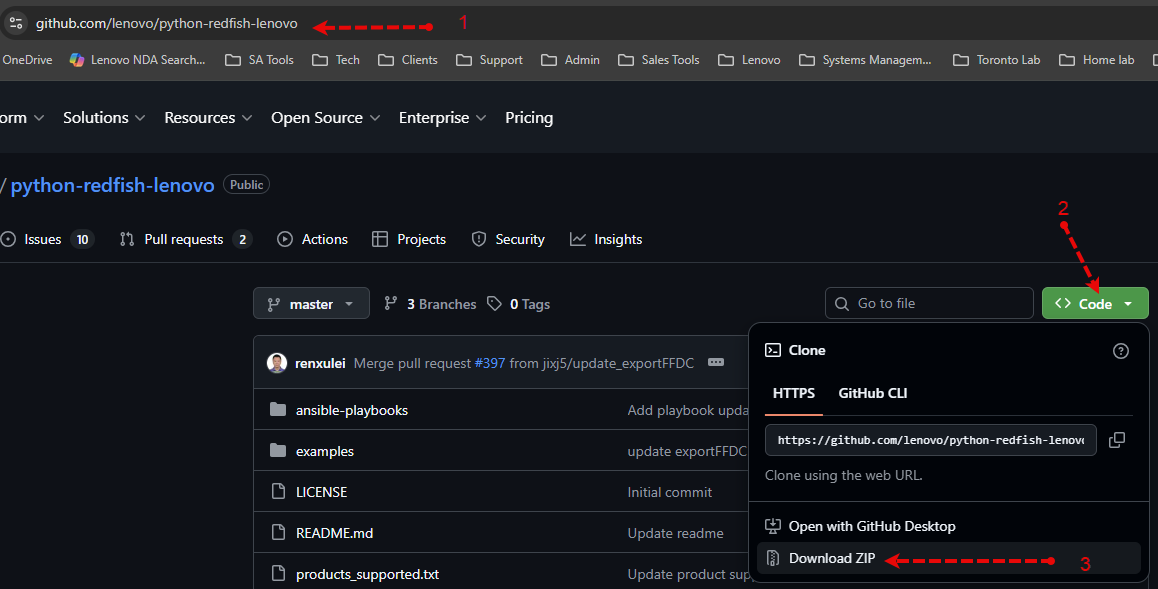Copy the repository clone URL
The image size is (1158, 589).
pos(1117,440)
